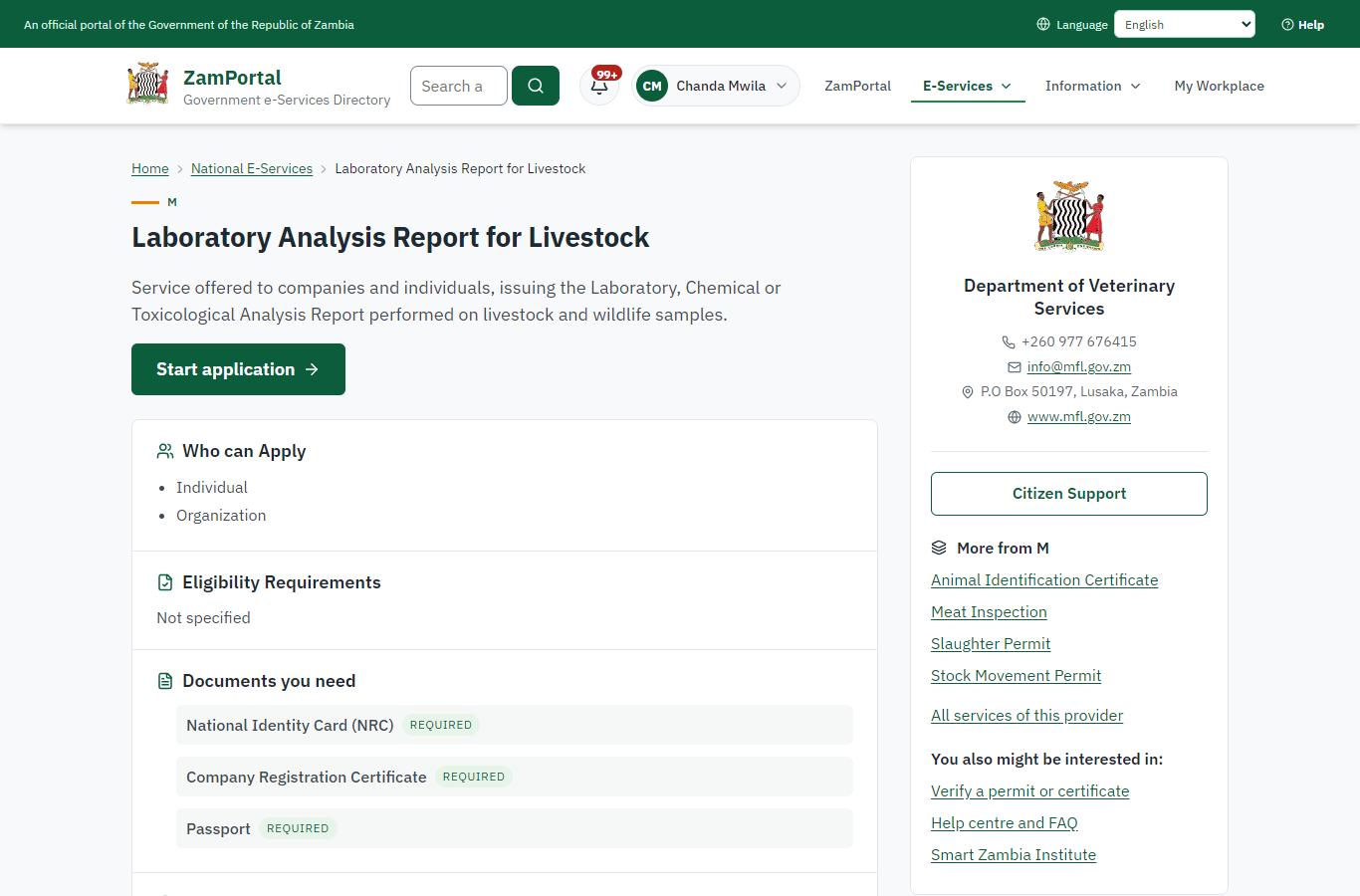This screenshot has width=1360, height=896.
Task: Click the globe icon beside Language
Action: [1043, 24]
